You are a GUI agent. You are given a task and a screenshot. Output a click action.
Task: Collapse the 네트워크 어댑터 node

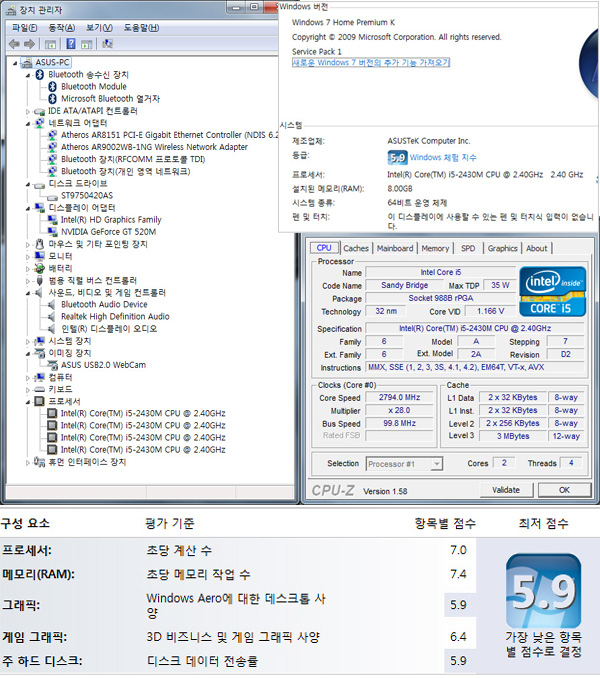point(28,124)
